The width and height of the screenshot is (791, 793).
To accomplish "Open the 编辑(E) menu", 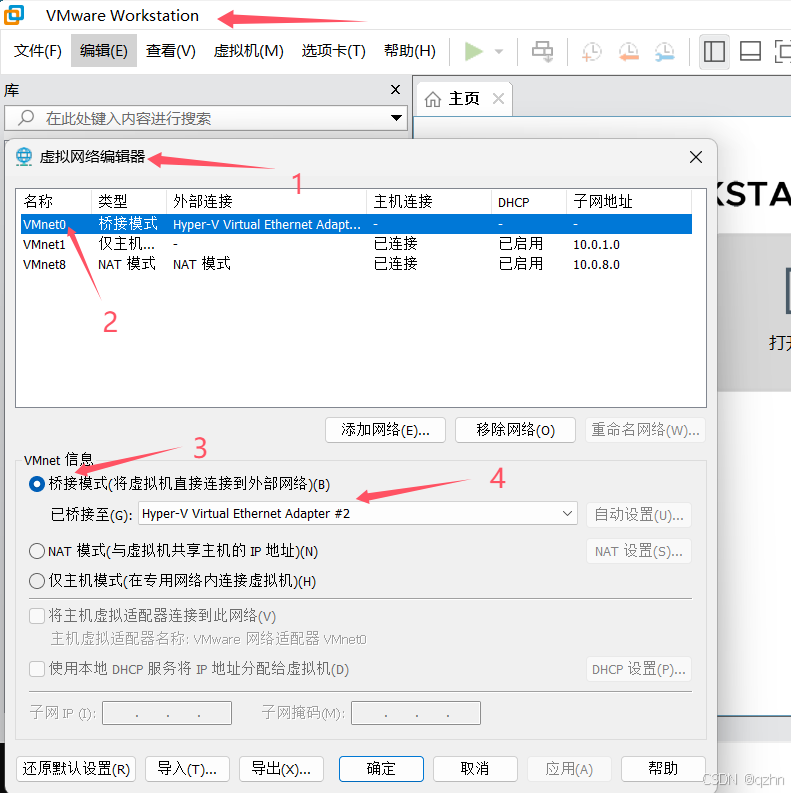I will click(x=104, y=51).
